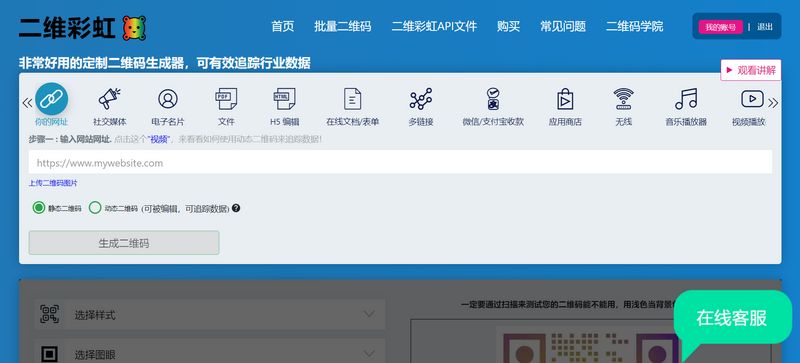Pick the 多链接 network icon

click(421, 99)
